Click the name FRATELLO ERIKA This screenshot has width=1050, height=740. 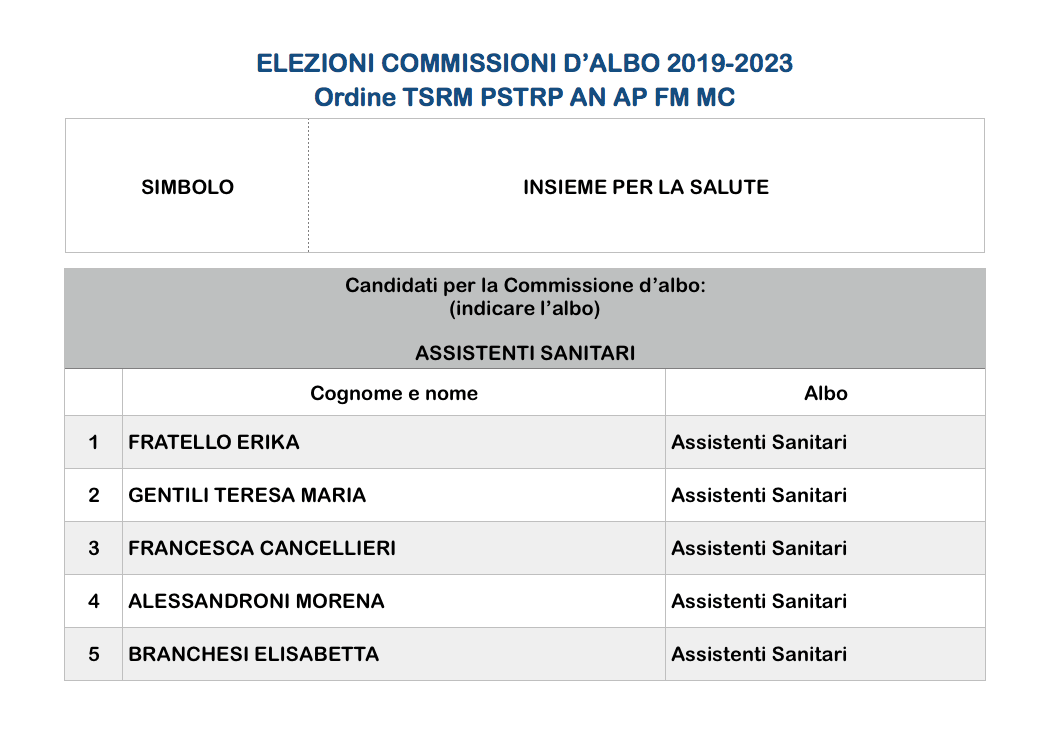[x=214, y=442]
